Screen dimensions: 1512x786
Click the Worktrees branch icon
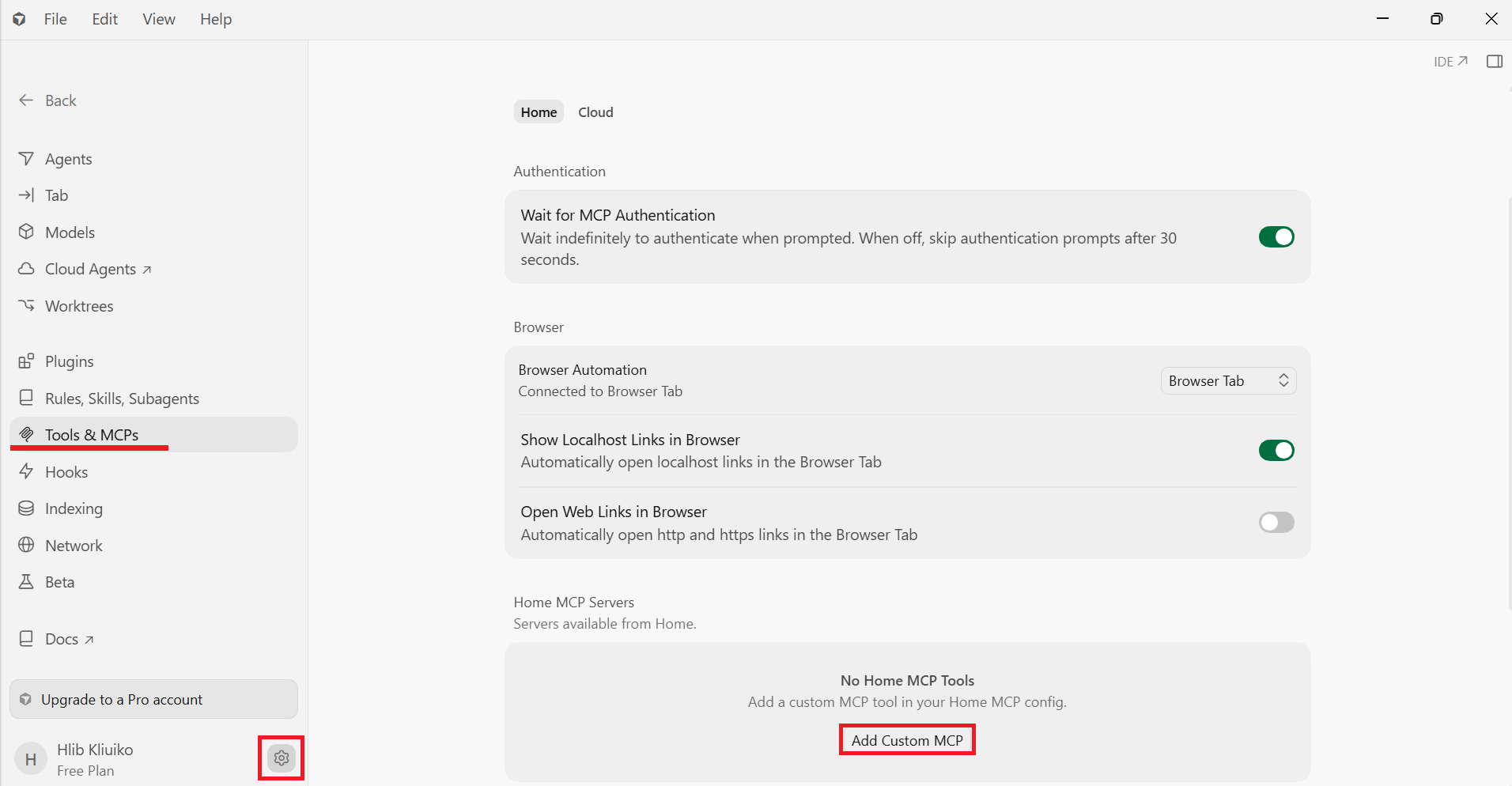[x=26, y=305]
